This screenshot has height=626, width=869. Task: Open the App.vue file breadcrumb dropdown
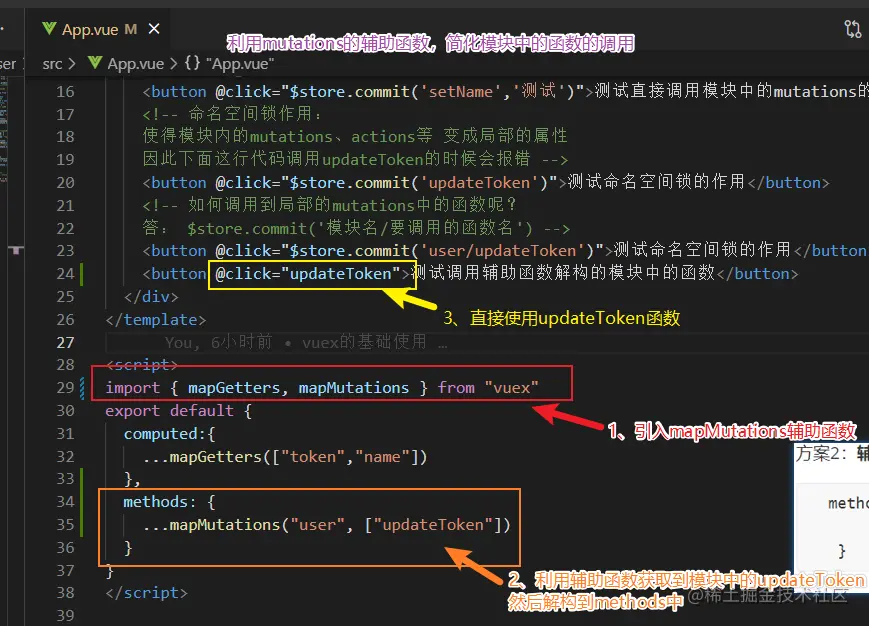135,64
